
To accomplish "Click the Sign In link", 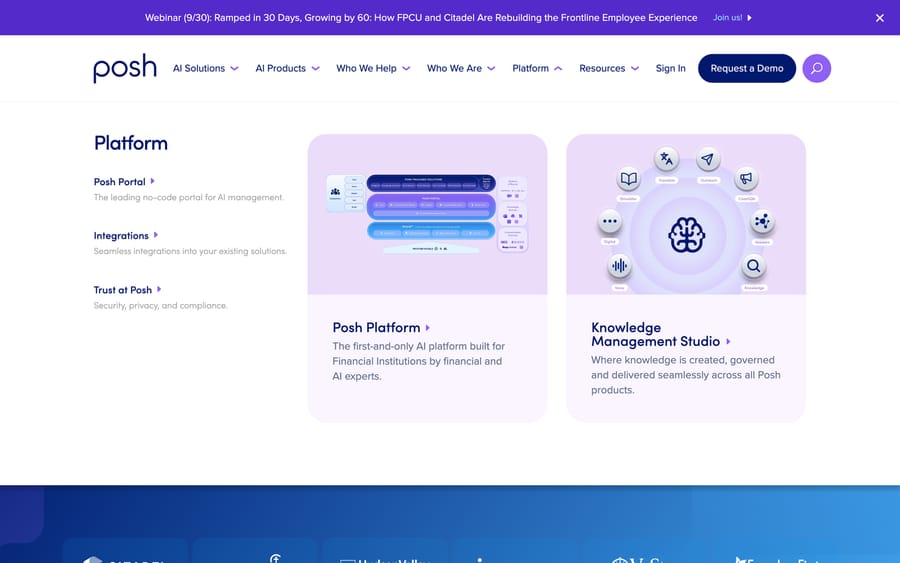I will coord(670,68).
